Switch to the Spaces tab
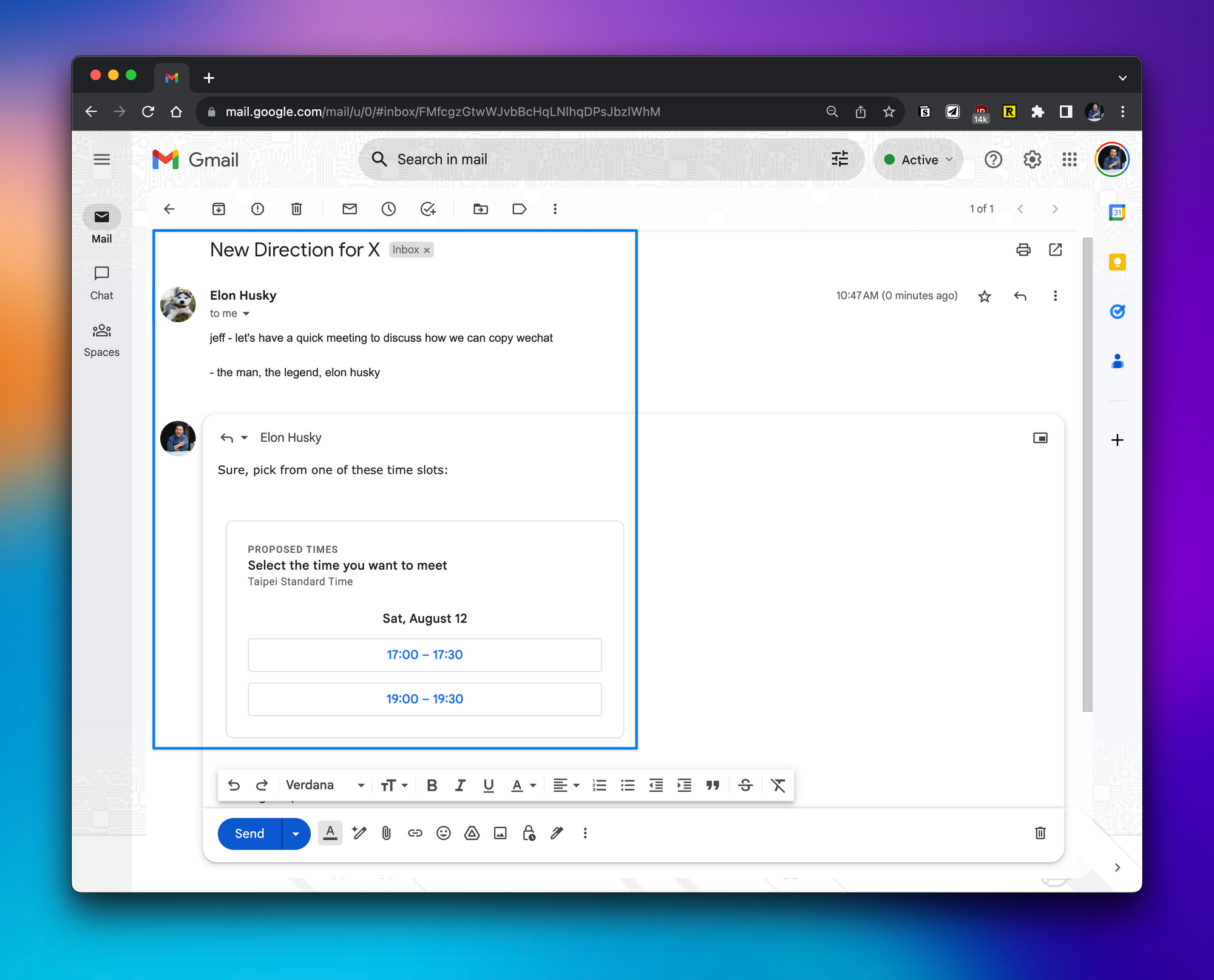1214x980 pixels. coord(101,340)
